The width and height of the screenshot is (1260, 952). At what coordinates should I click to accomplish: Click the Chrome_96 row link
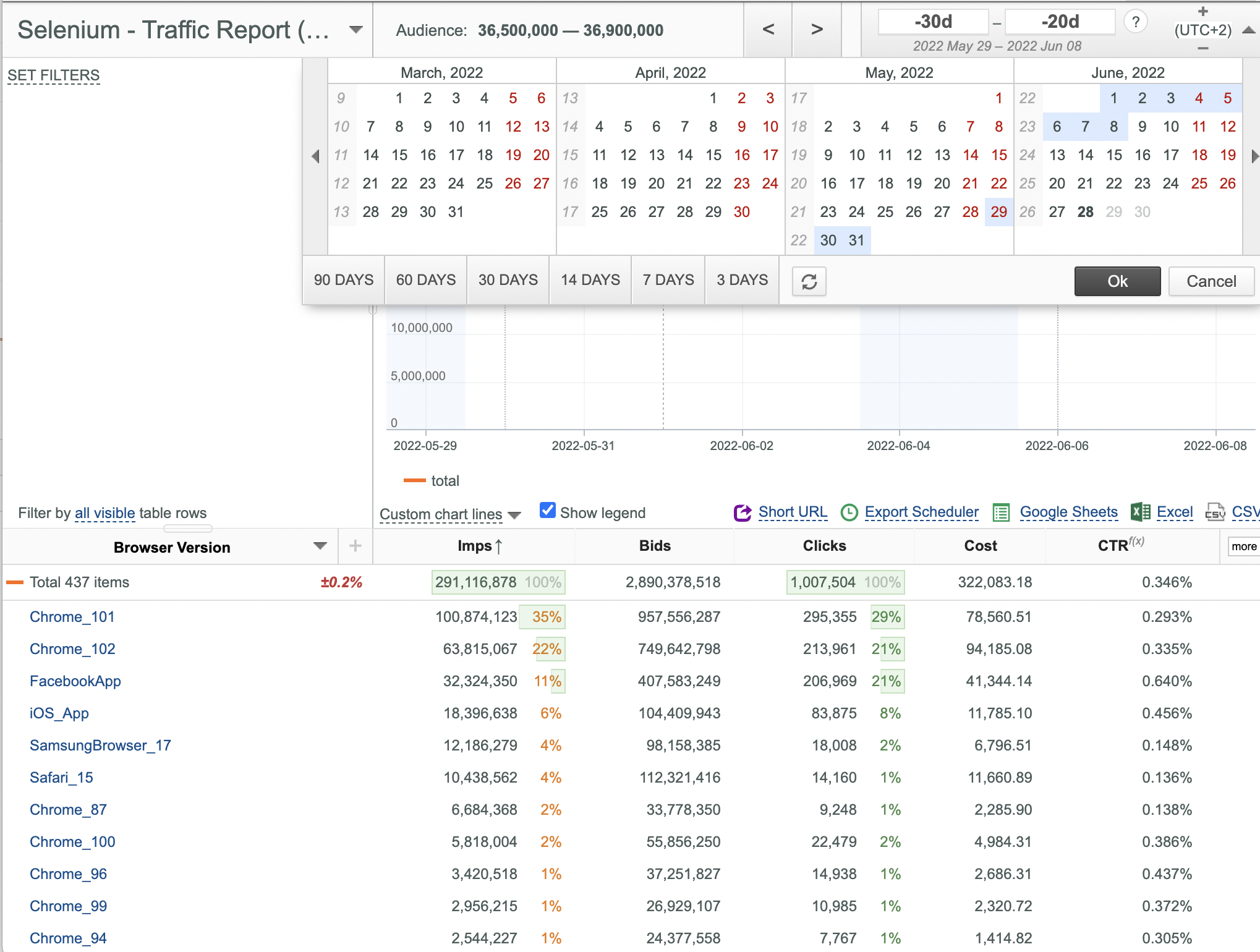pyautogui.click(x=68, y=874)
